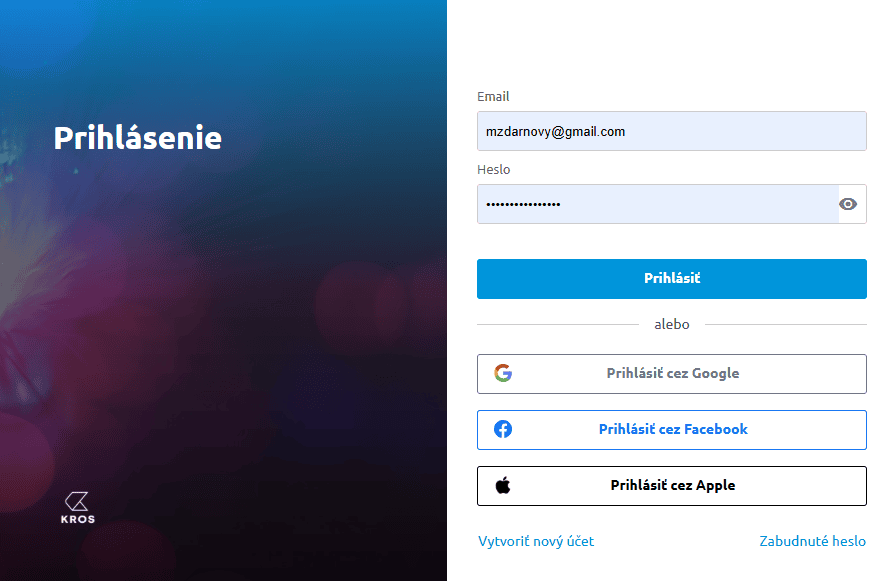Screen dimensions: 890x581
Task: Open the Vytvoriť nový účet link
Action: click(536, 541)
